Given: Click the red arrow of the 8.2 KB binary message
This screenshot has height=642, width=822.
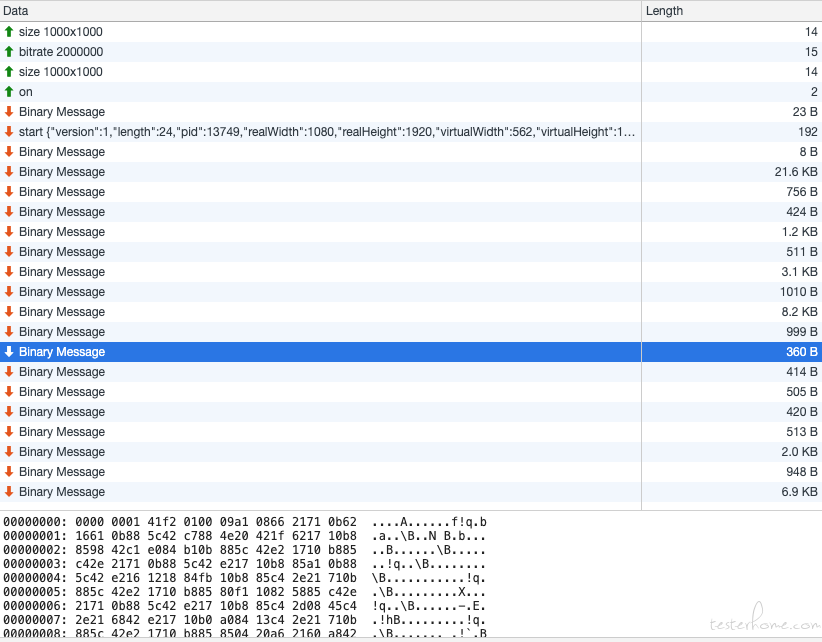Looking at the screenshot, I should pos(9,312).
